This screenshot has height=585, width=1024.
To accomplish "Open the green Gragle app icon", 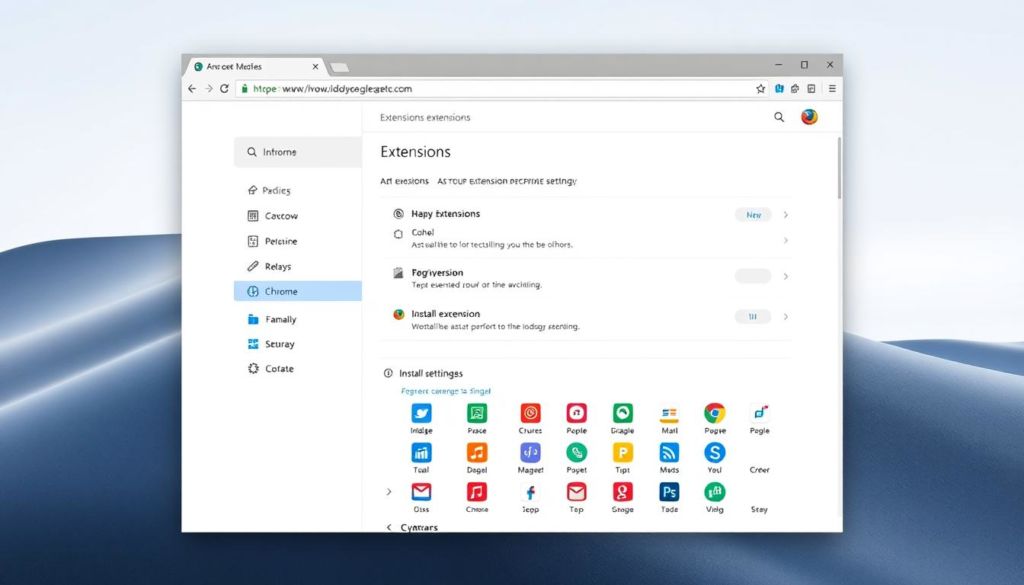I will 622,413.
